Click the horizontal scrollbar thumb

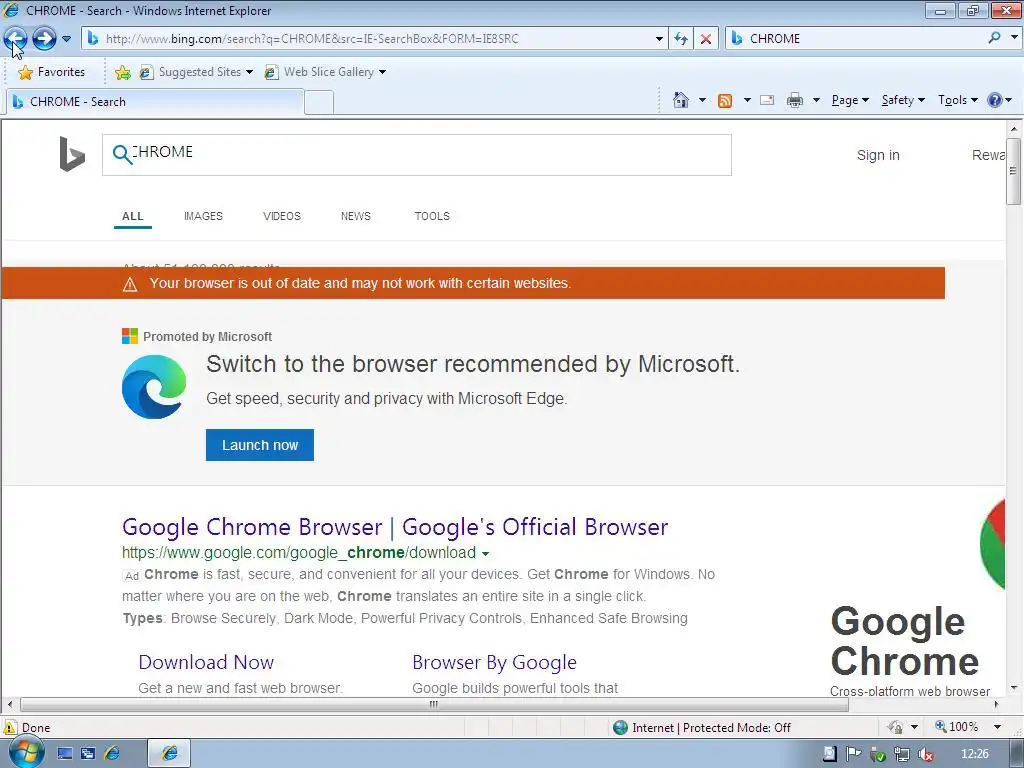pyautogui.click(x=434, y=705)
